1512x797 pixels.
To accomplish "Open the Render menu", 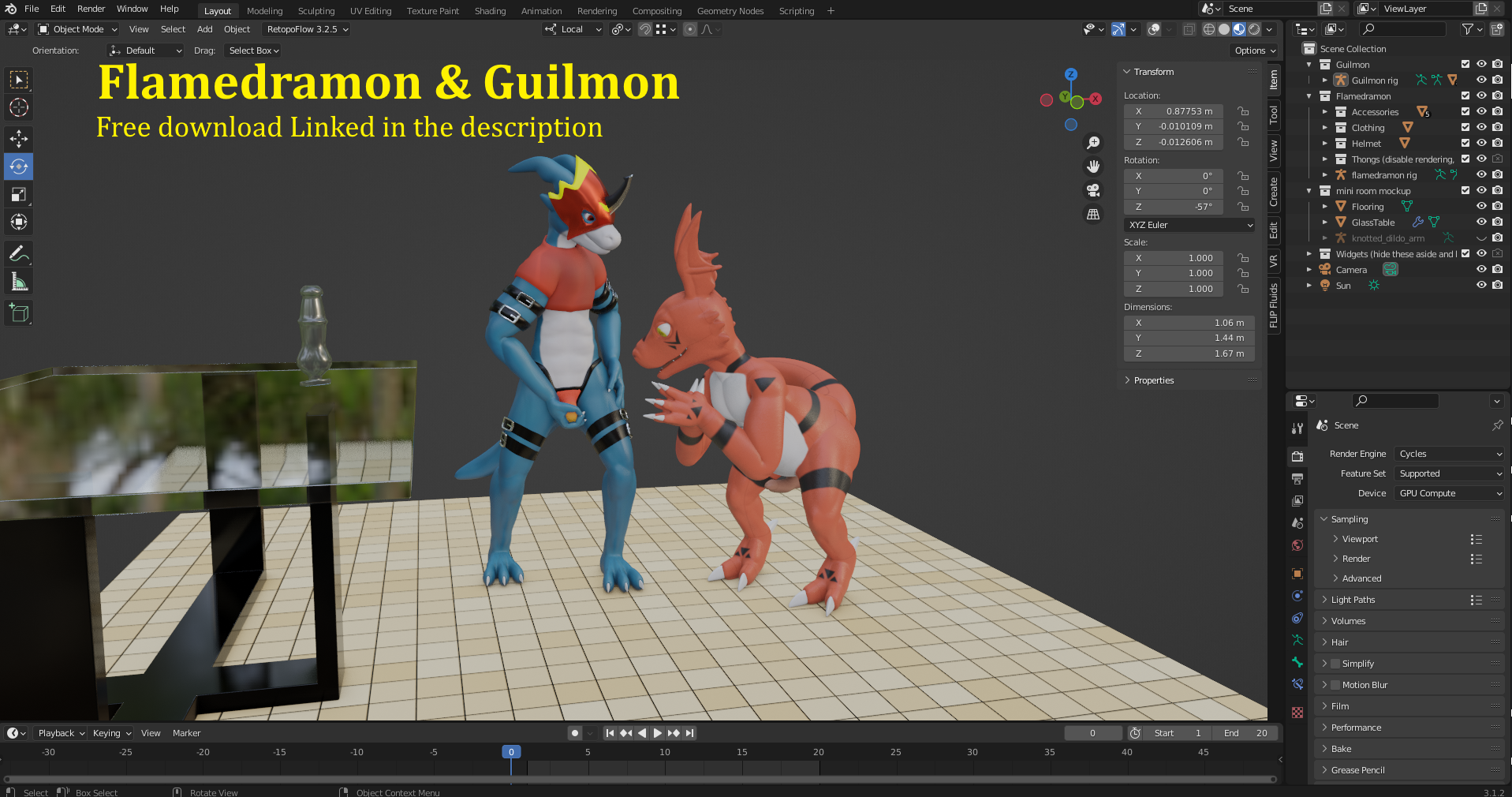I will tap(91, 9).
